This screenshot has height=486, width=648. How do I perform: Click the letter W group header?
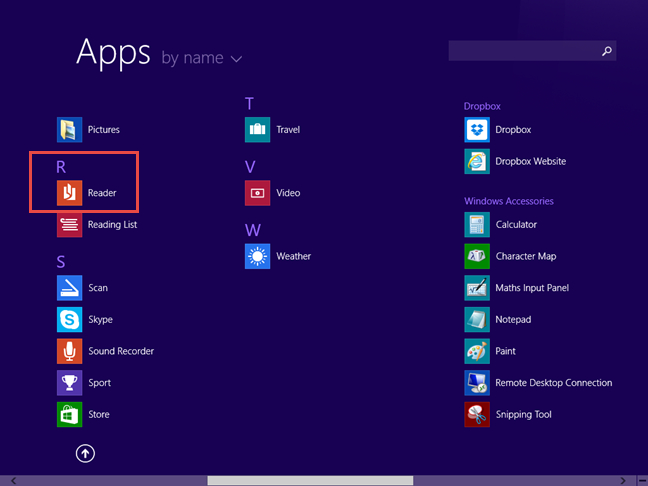tap(253, 230)
